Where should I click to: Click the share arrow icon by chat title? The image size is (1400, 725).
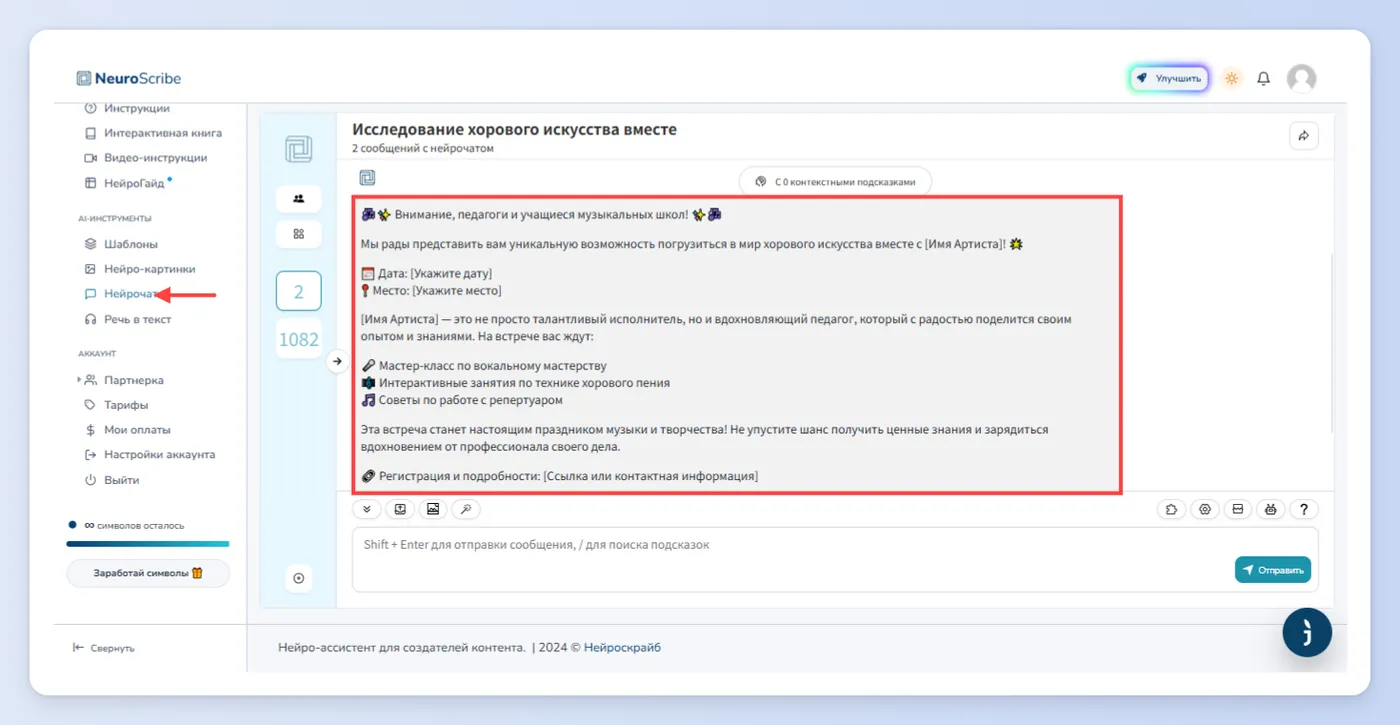click(x=1304, y=136)
